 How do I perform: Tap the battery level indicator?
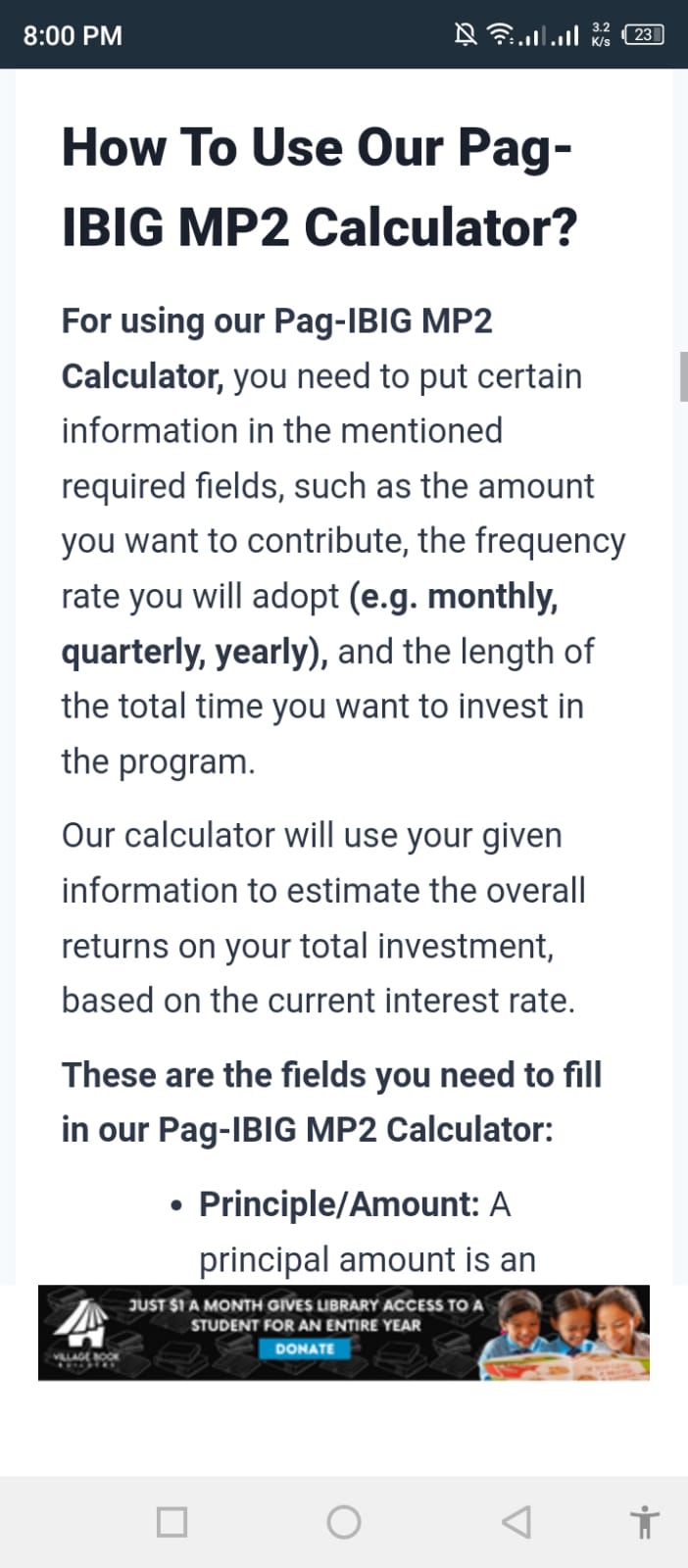coord(644,35)
